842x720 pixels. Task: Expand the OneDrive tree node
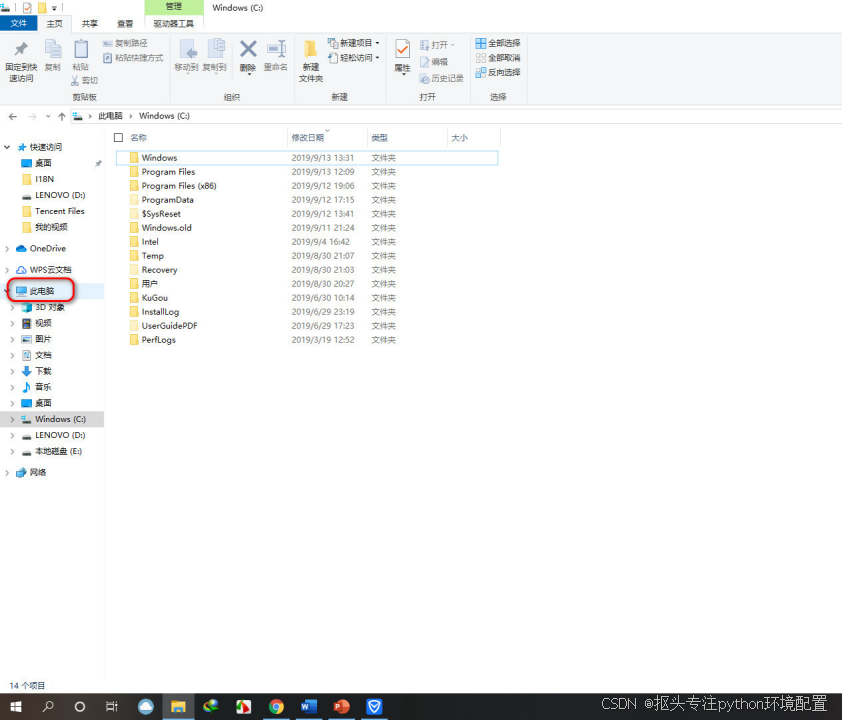tap(7, 249)
